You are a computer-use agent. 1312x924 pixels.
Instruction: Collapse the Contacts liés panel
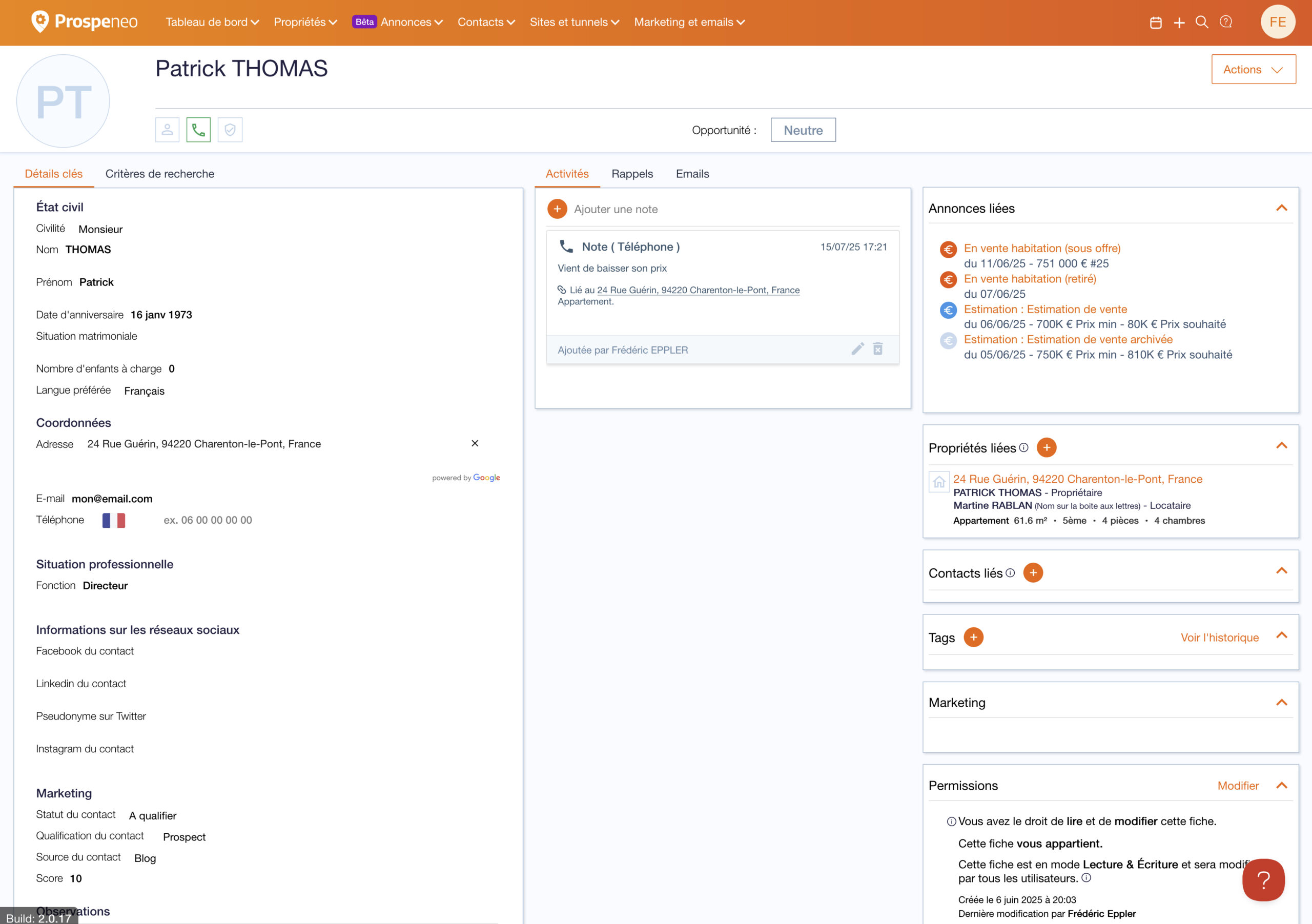pos(1282,571)
